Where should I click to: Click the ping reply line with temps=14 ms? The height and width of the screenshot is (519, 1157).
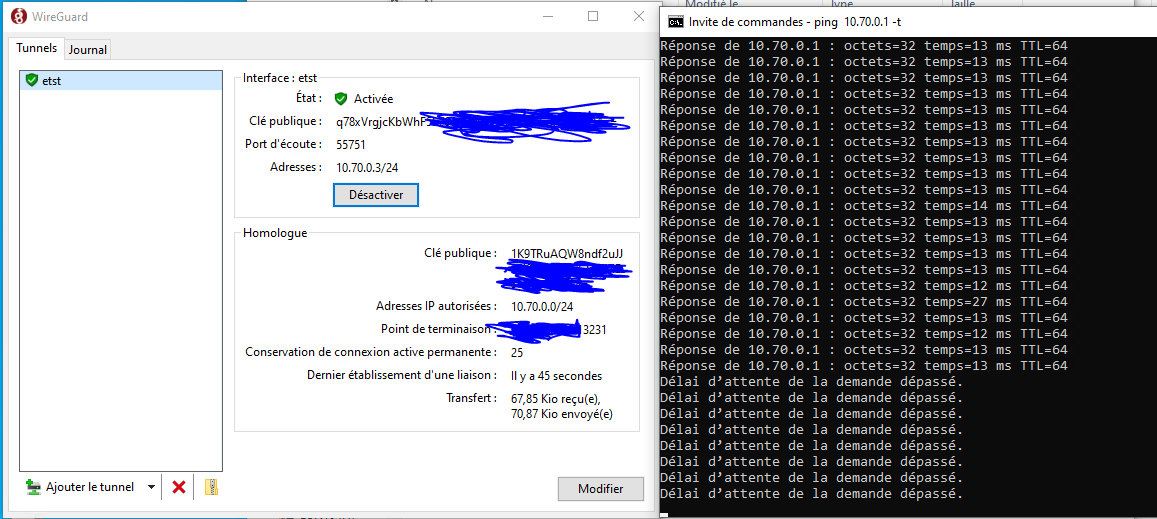pyautogui.click(x=863, y=205)
